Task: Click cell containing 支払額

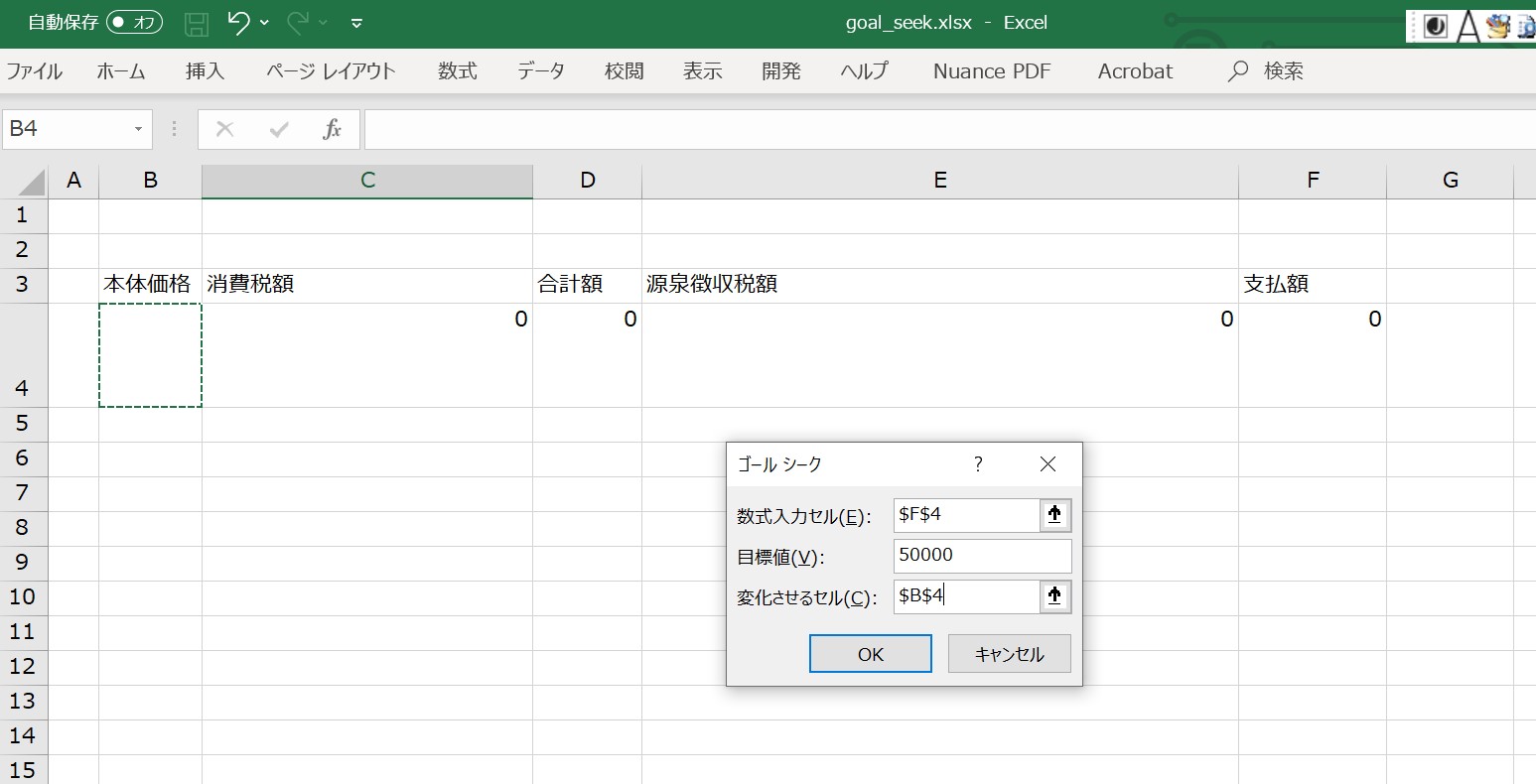Action: (1313, 285)
